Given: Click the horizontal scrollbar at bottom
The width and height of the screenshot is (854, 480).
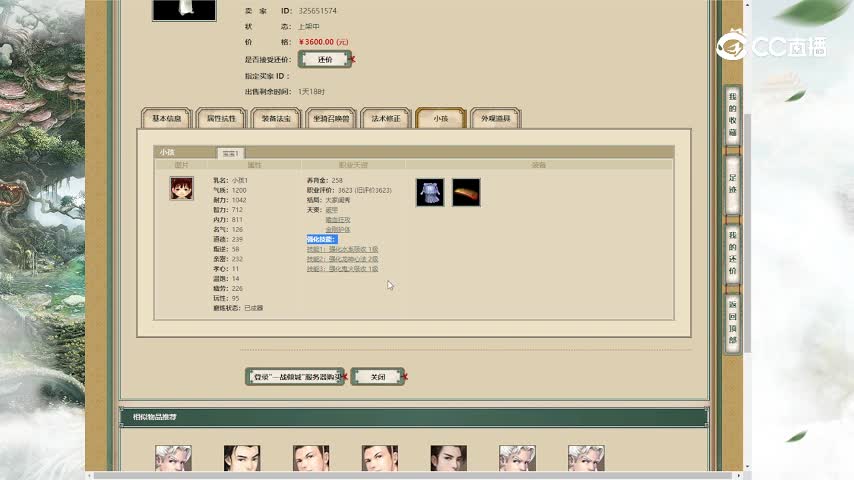Looking at the screenshot, I should 414,476.
